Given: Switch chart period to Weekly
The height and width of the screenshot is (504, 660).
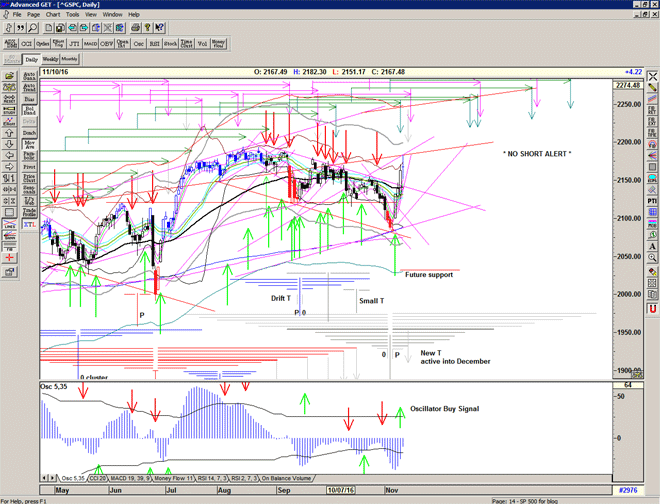Looking at the screenshot, I should pyautogui.click(x=51, y=60).
